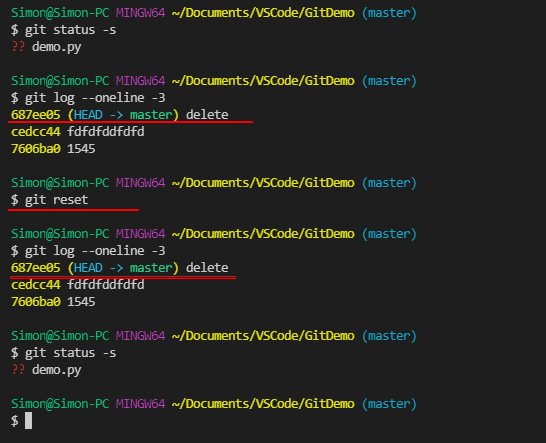
Task: Click 687ee05 in the second log output
Action: (x=36, y=267)
